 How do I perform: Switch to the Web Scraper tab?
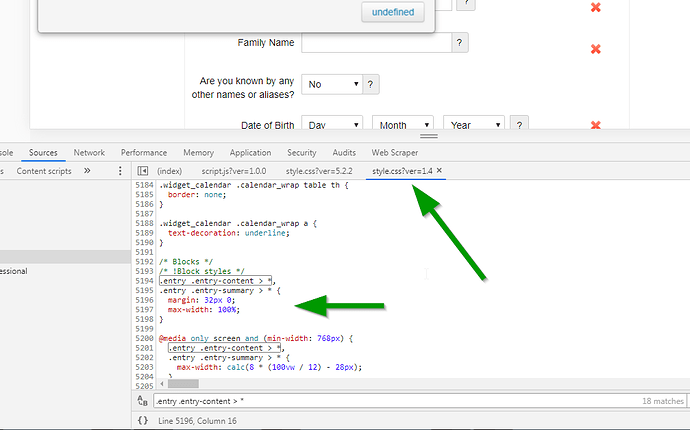[x=395, y=153]
